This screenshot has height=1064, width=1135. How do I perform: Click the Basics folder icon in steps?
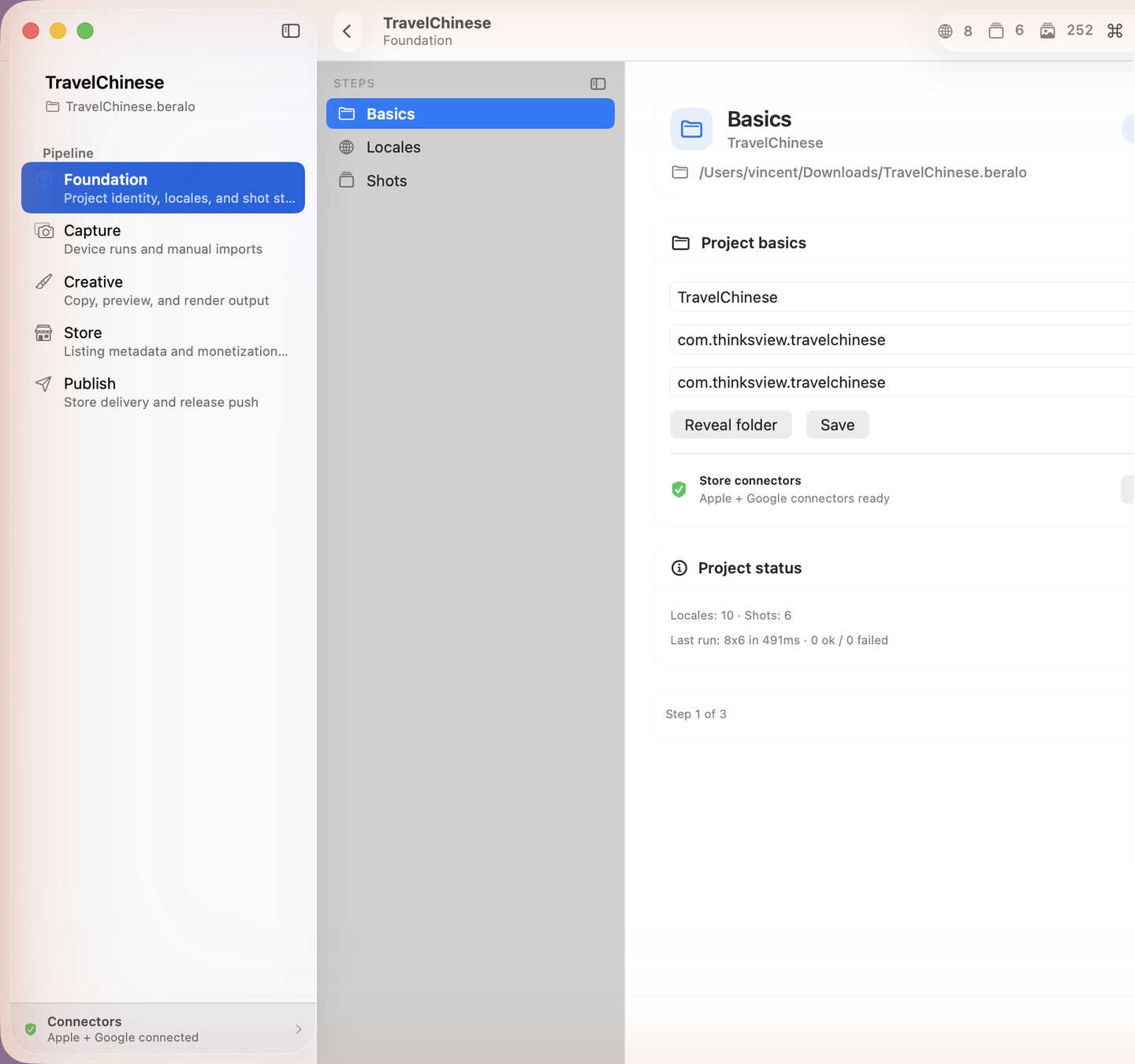(347, 113)
